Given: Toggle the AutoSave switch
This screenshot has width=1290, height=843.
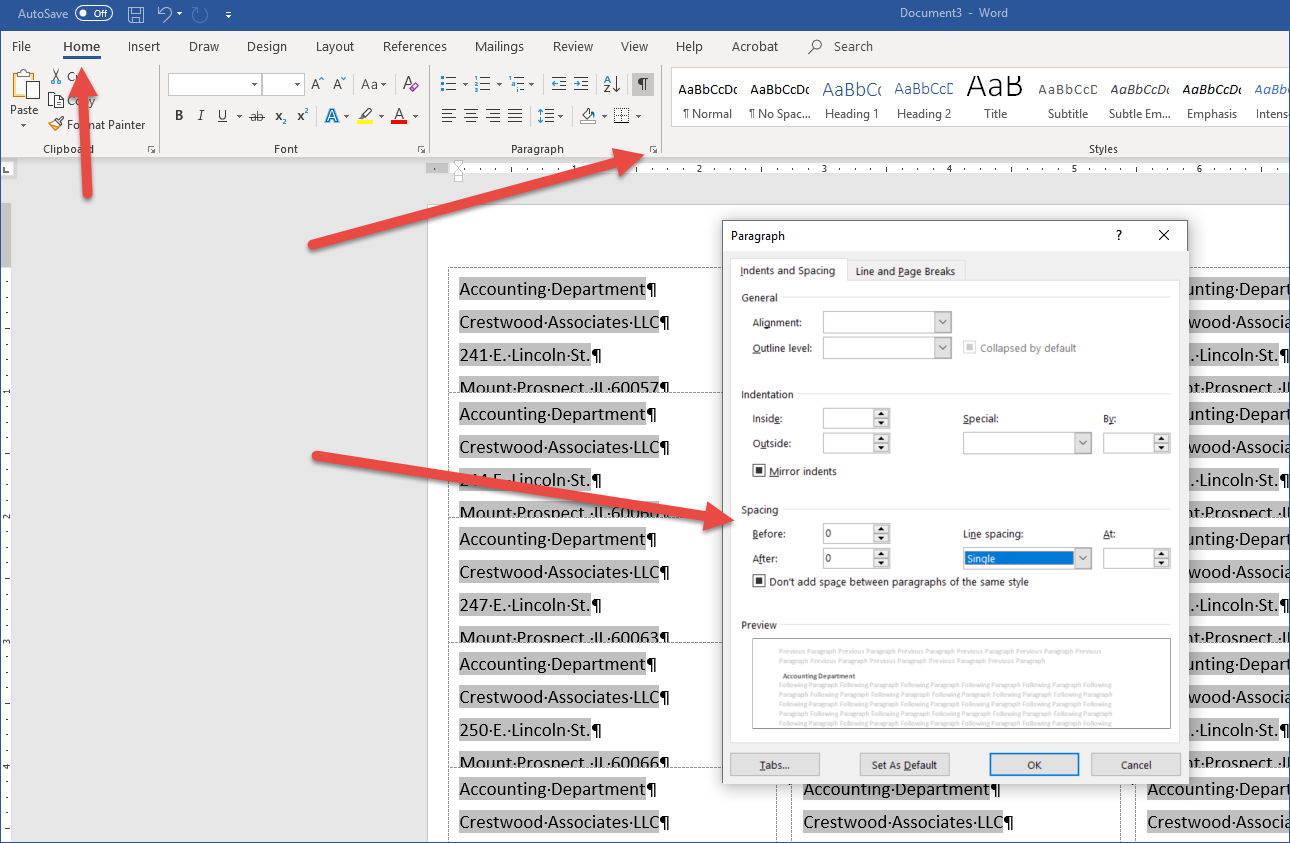Looking at the screenshot, I should point(94,14).
